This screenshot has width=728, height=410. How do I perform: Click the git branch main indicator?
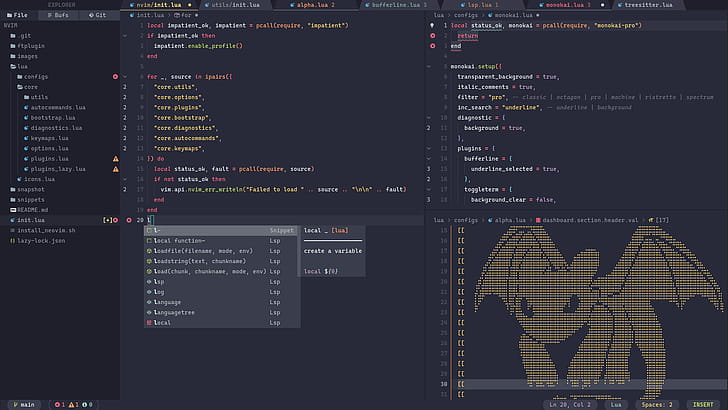pos(22,404)
